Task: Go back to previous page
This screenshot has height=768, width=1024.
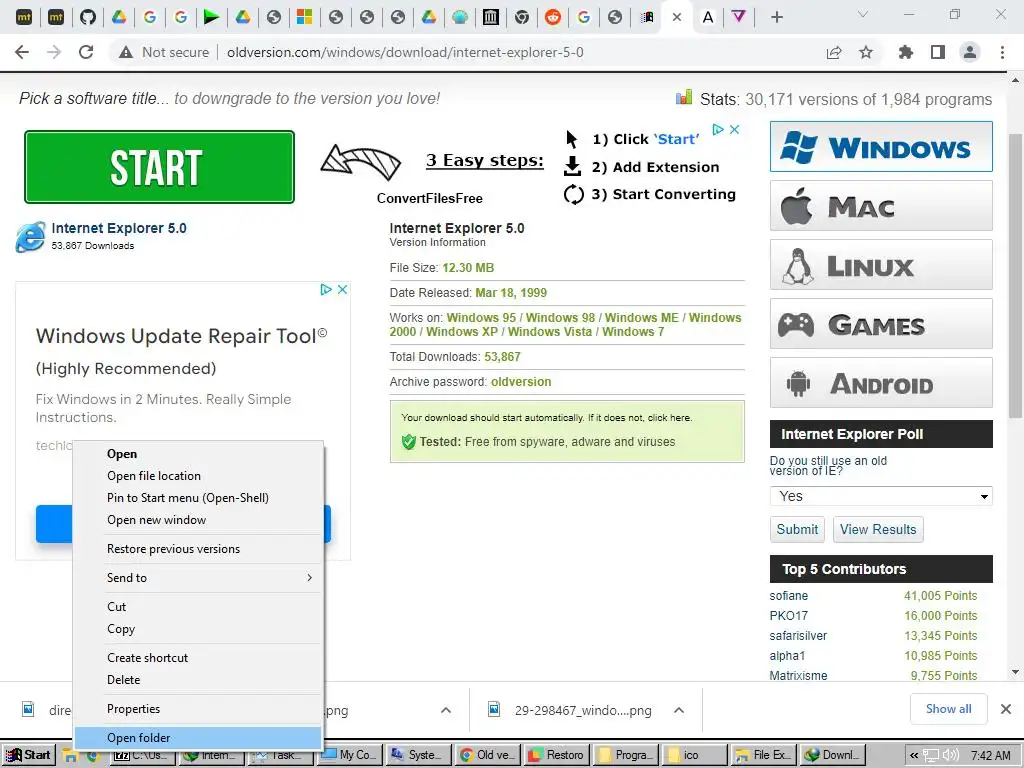Action: coord(22,52)
